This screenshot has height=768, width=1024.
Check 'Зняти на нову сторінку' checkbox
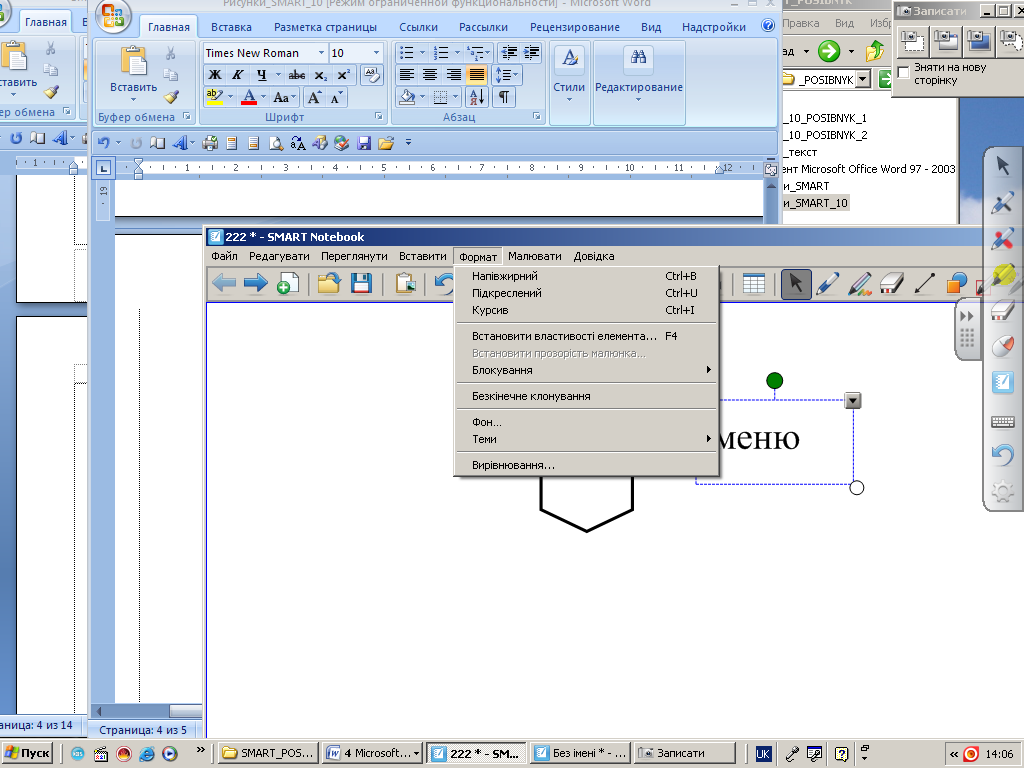904,72
